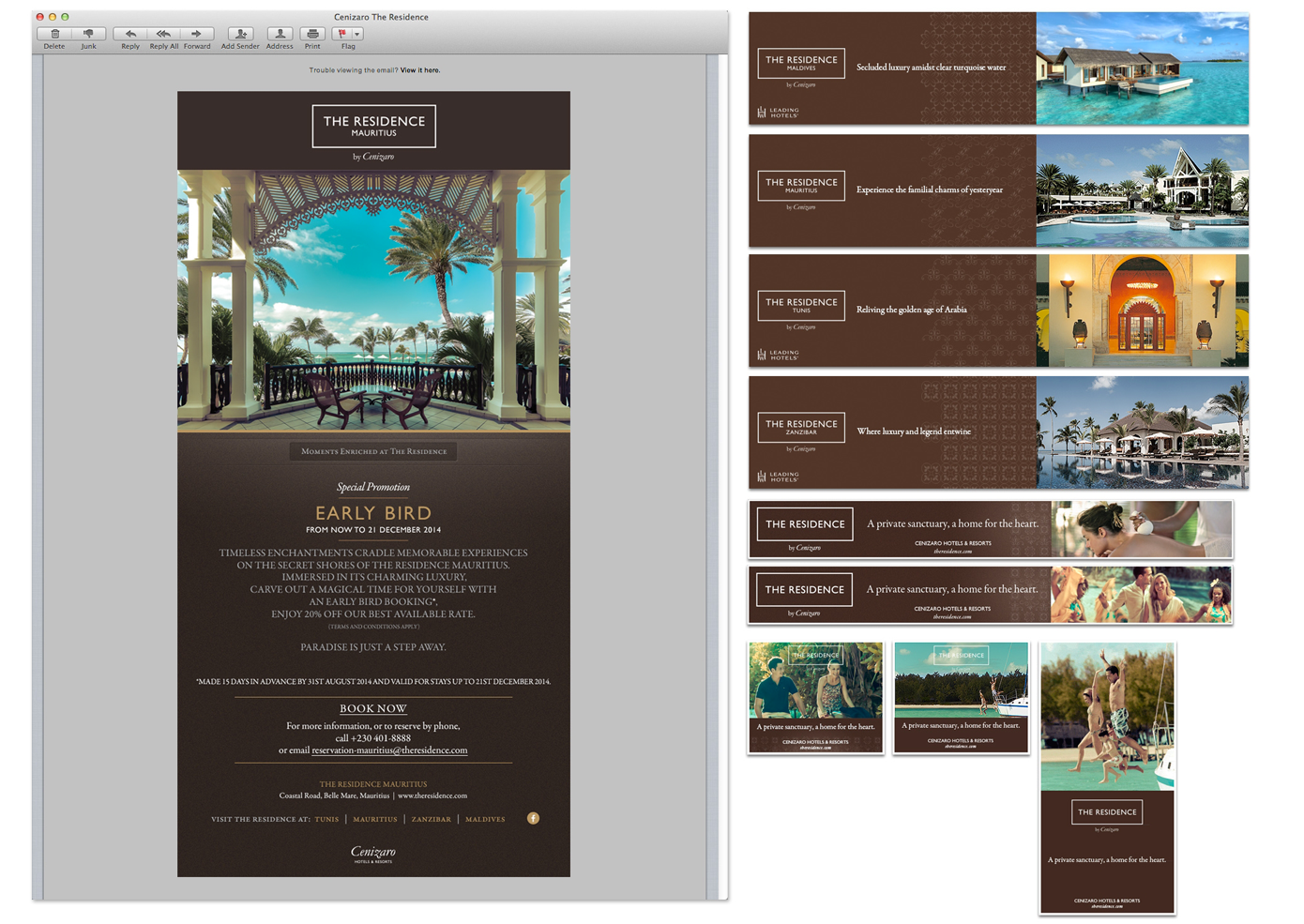Open the Mauritius 'familial charms of yesteryear' banner

tap(998, 190)
